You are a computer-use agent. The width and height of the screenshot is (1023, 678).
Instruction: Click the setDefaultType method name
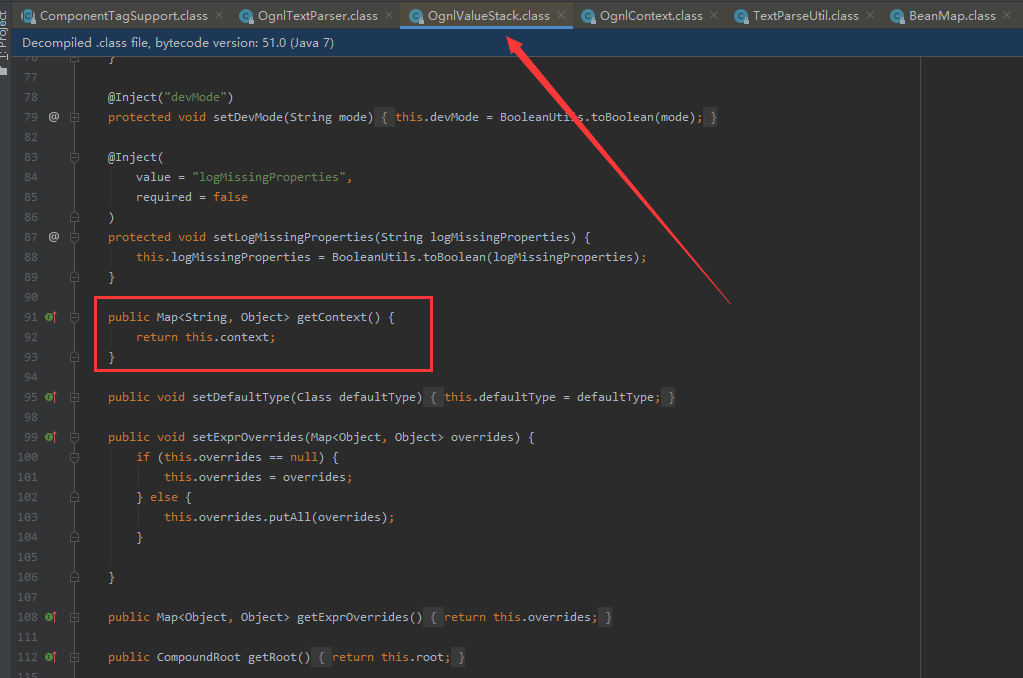pos(241,397)
